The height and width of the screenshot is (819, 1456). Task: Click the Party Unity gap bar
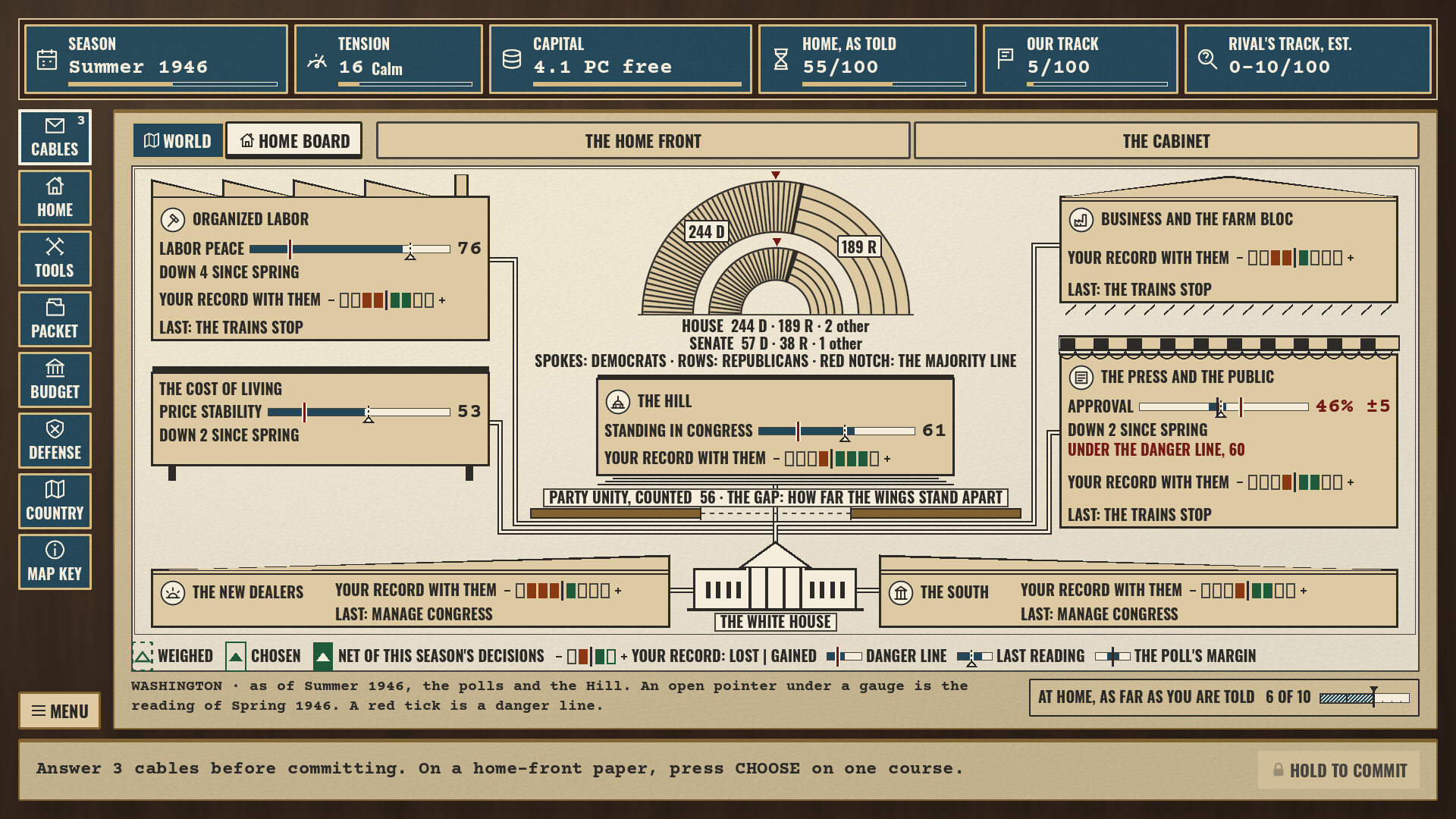[x=775, y=513]
